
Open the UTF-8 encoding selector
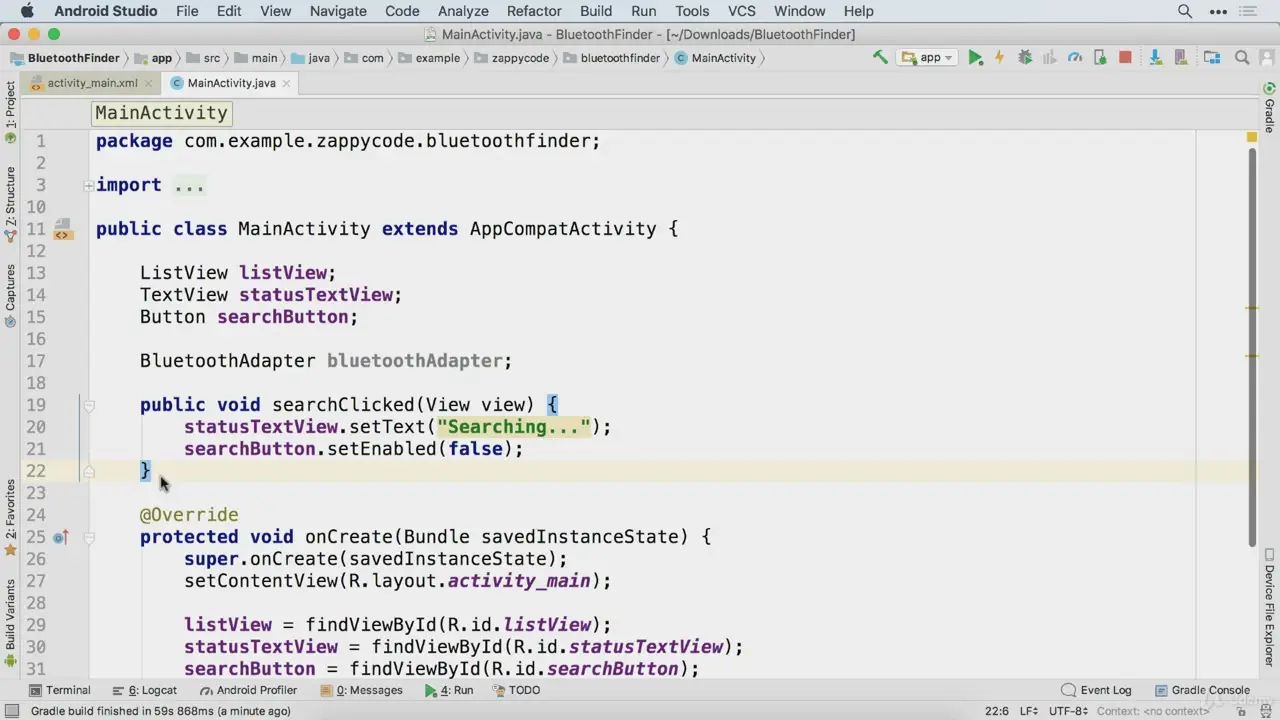[1069, 711]
